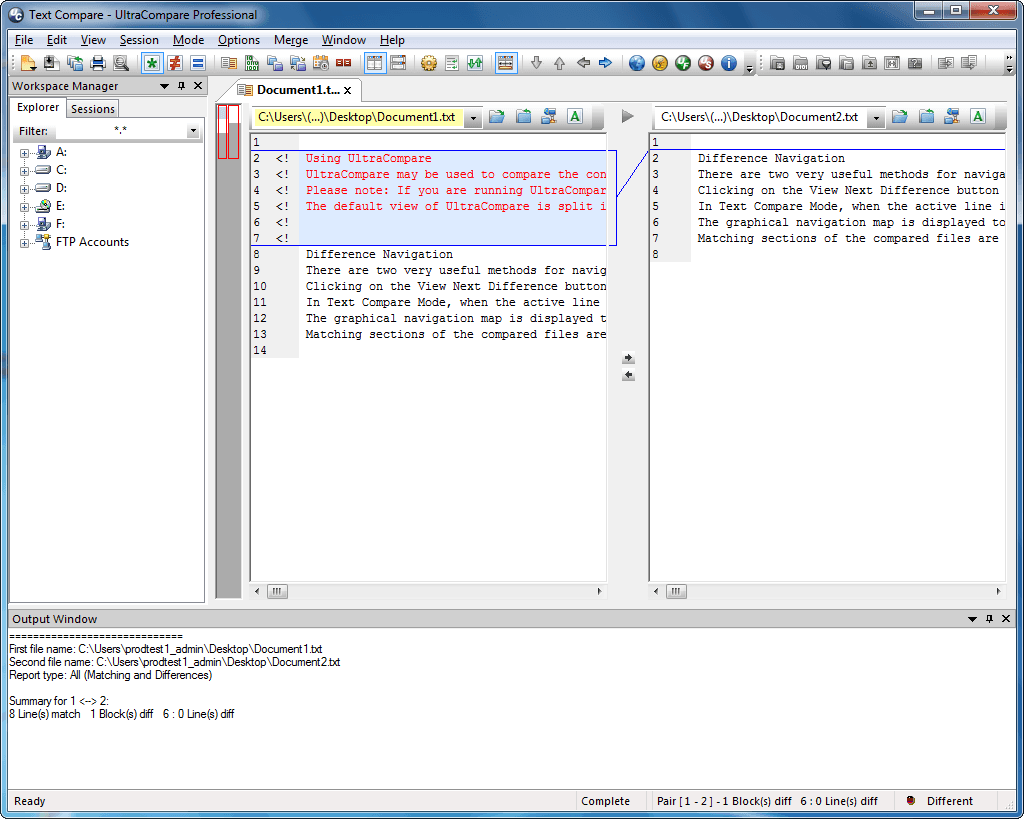Click the Document1.txt path field

(359, 118)
